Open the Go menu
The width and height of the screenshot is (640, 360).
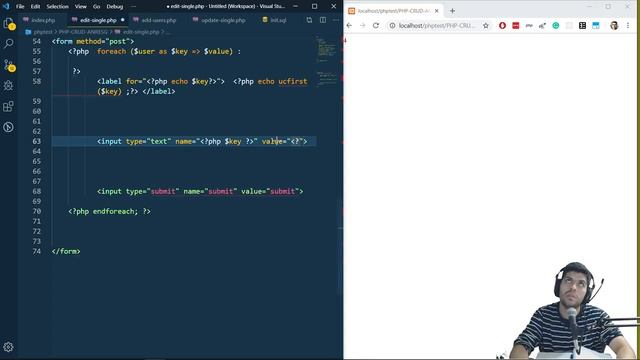coord(96,7)
